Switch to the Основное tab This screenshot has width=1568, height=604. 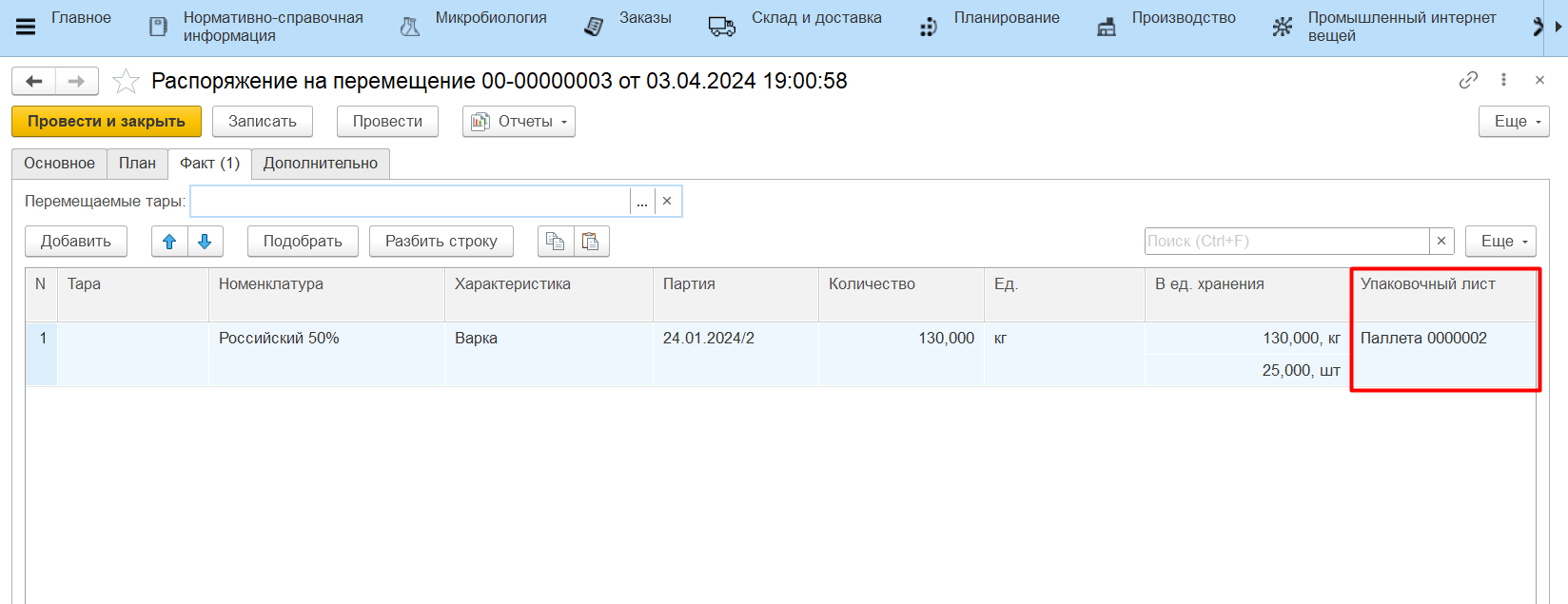[59, 164]
